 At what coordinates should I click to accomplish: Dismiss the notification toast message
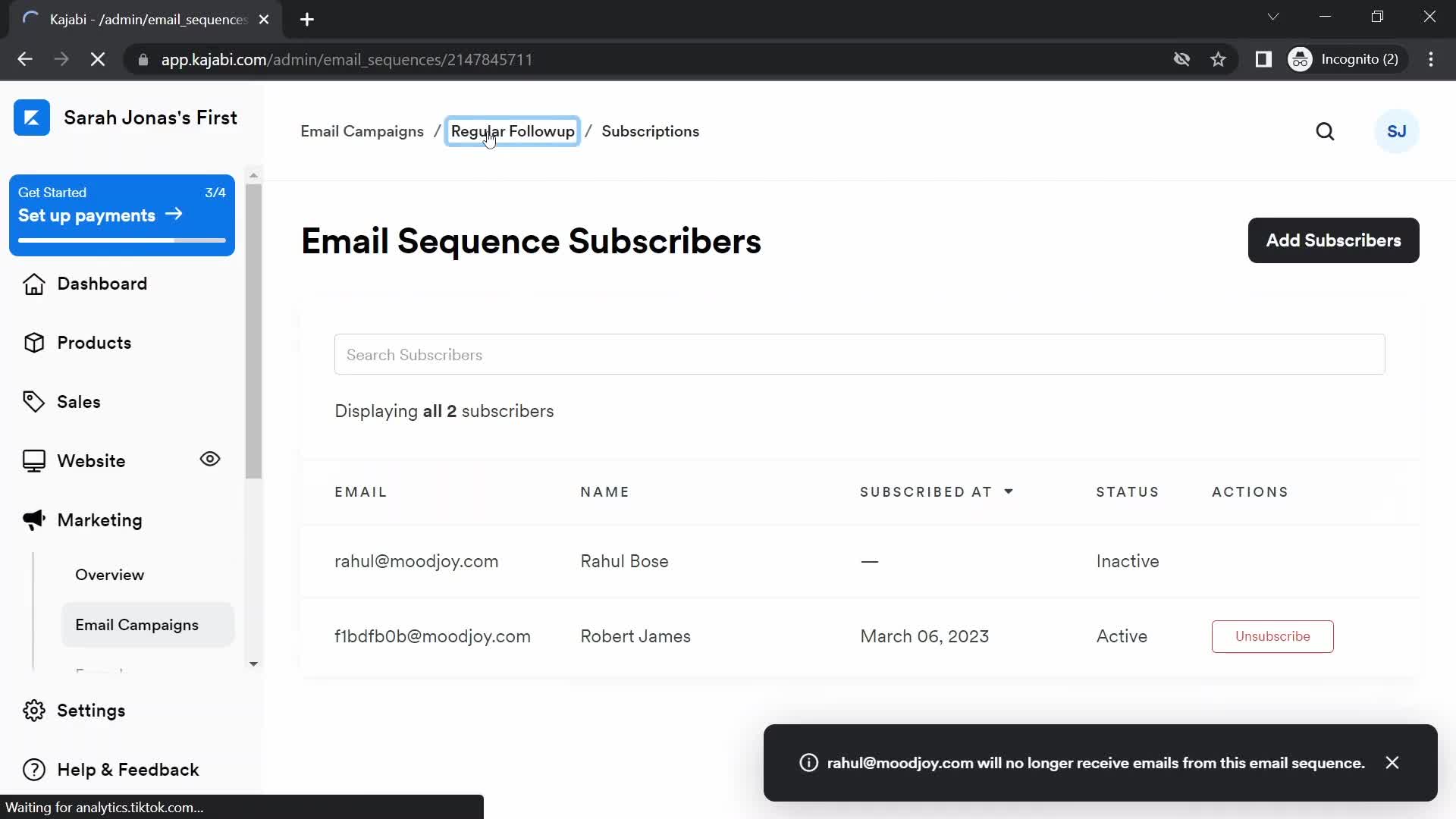[1393, 763]
